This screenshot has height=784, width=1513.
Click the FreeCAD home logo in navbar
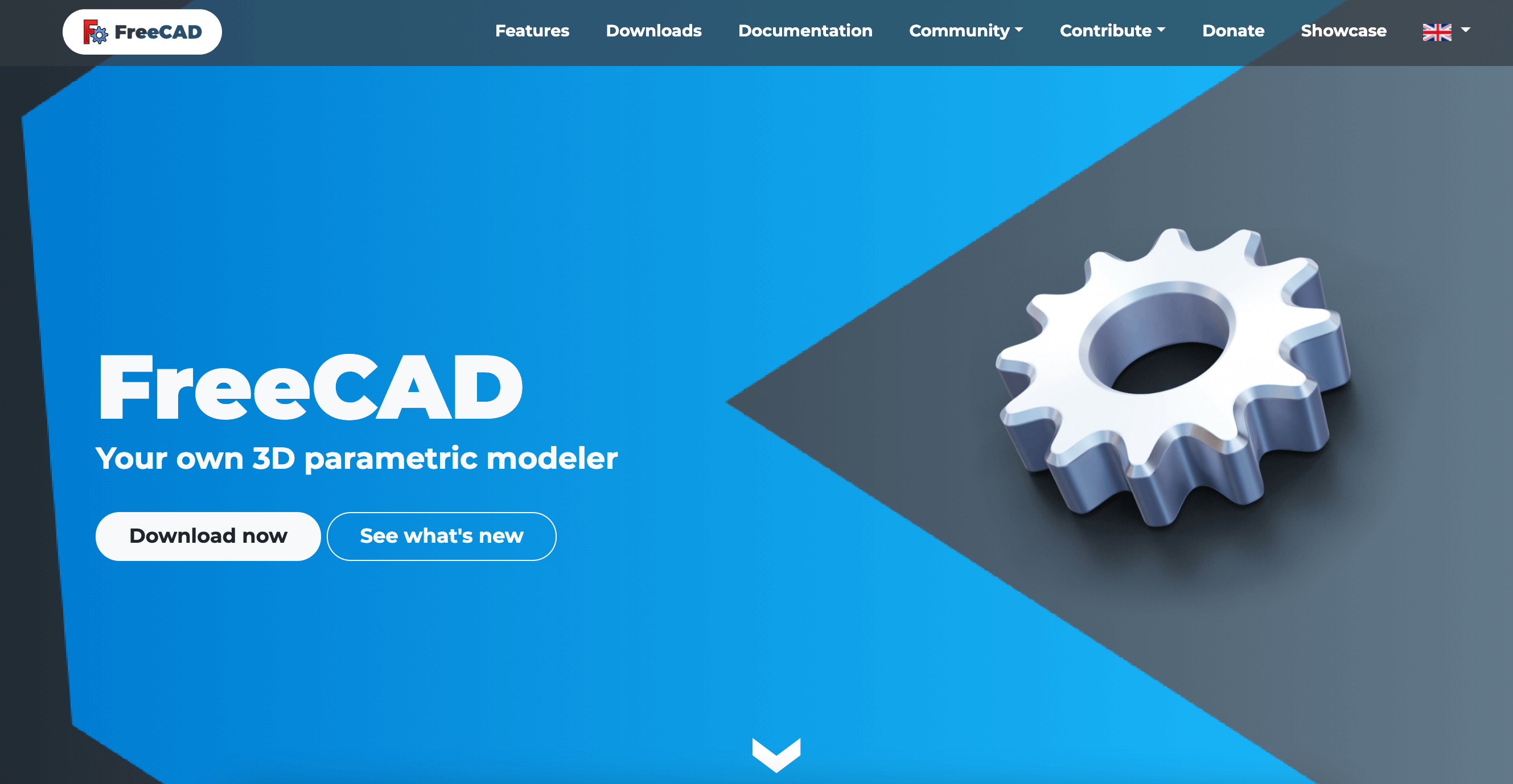point(141,31)
